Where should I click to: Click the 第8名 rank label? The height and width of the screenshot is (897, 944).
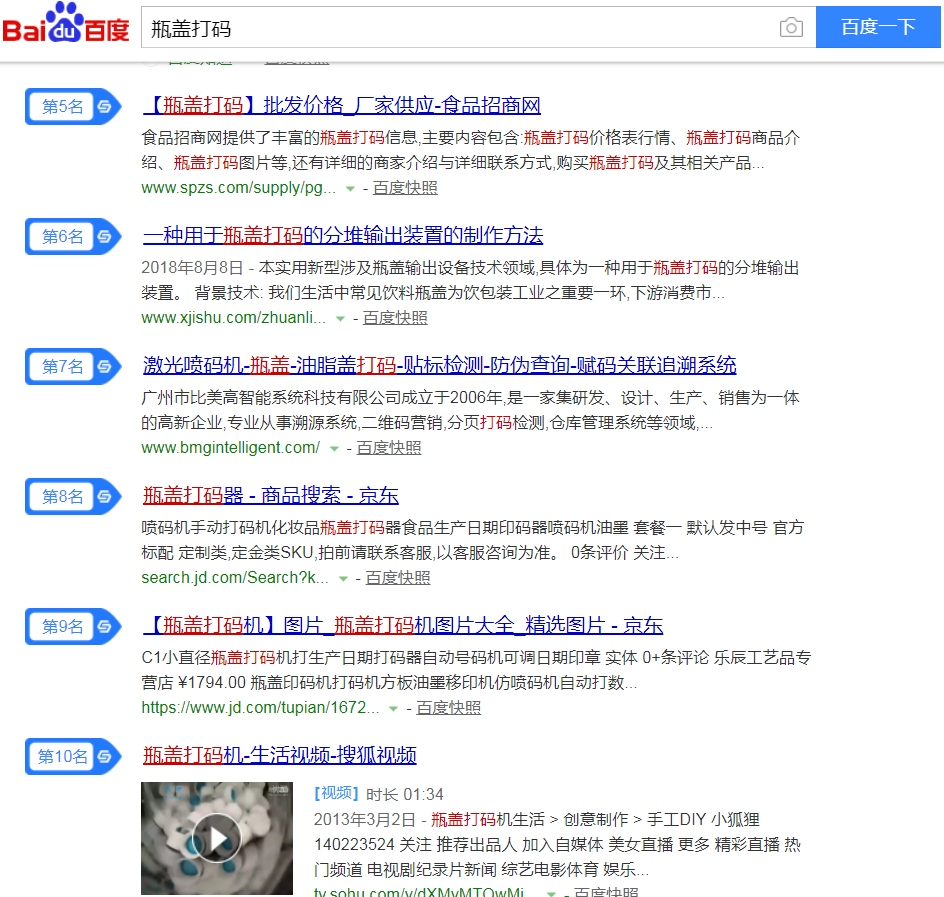pyautogui.click(x=63, y=497)
